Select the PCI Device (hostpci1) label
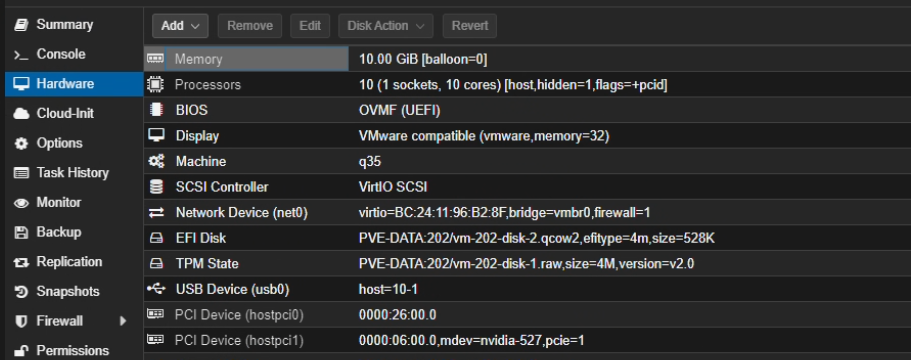911x360 pixels. click(x=239, y=340)
